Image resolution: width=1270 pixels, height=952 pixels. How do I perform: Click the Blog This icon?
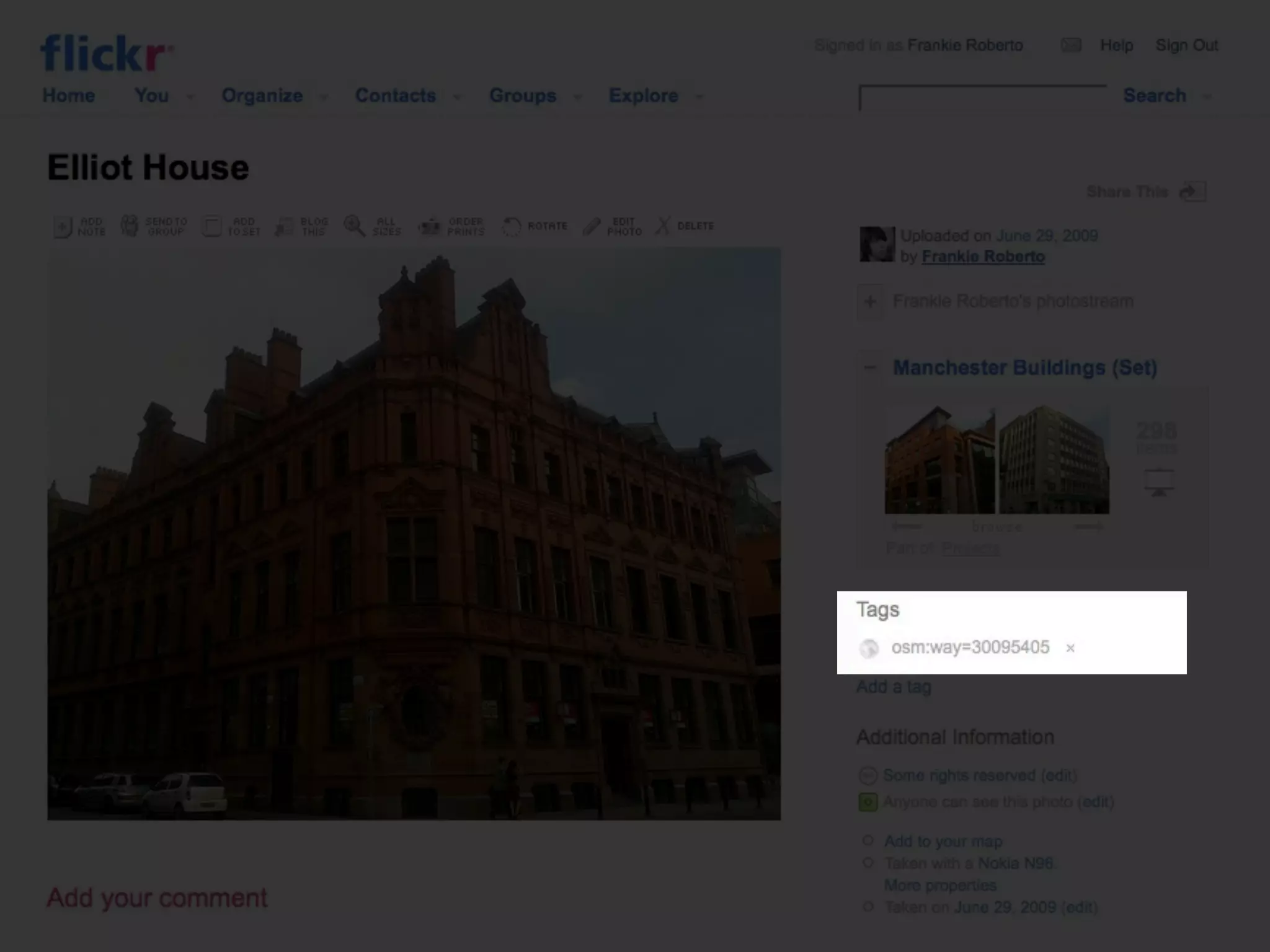(285, 226)
